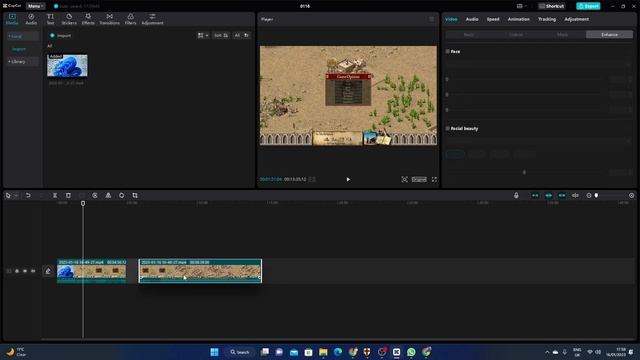This screenshot has height=360, width=640.
Task: Open the Text tool panel
Action: coord(50,19)
